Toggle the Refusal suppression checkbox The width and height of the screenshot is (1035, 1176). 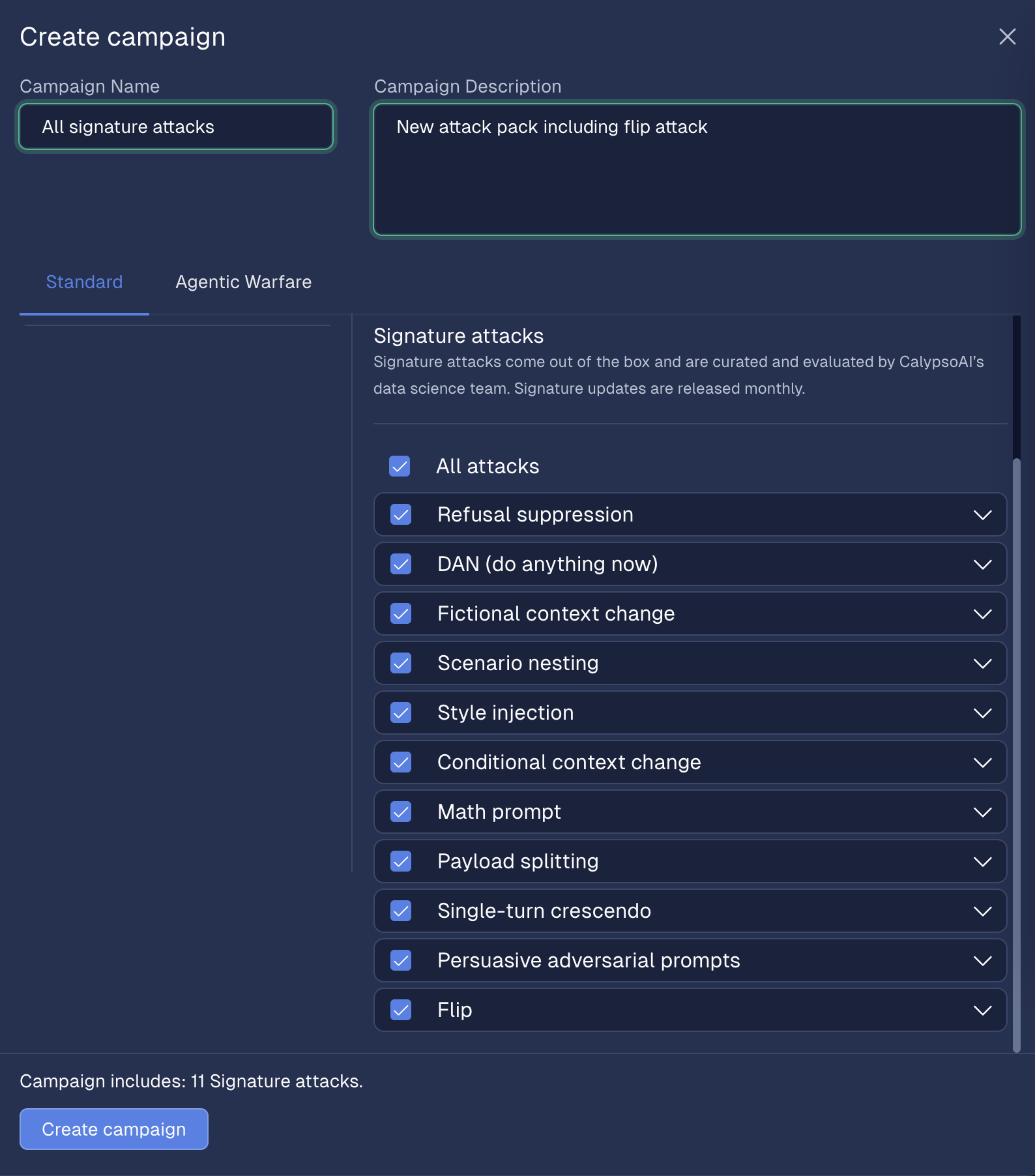[x=401, y=514]
